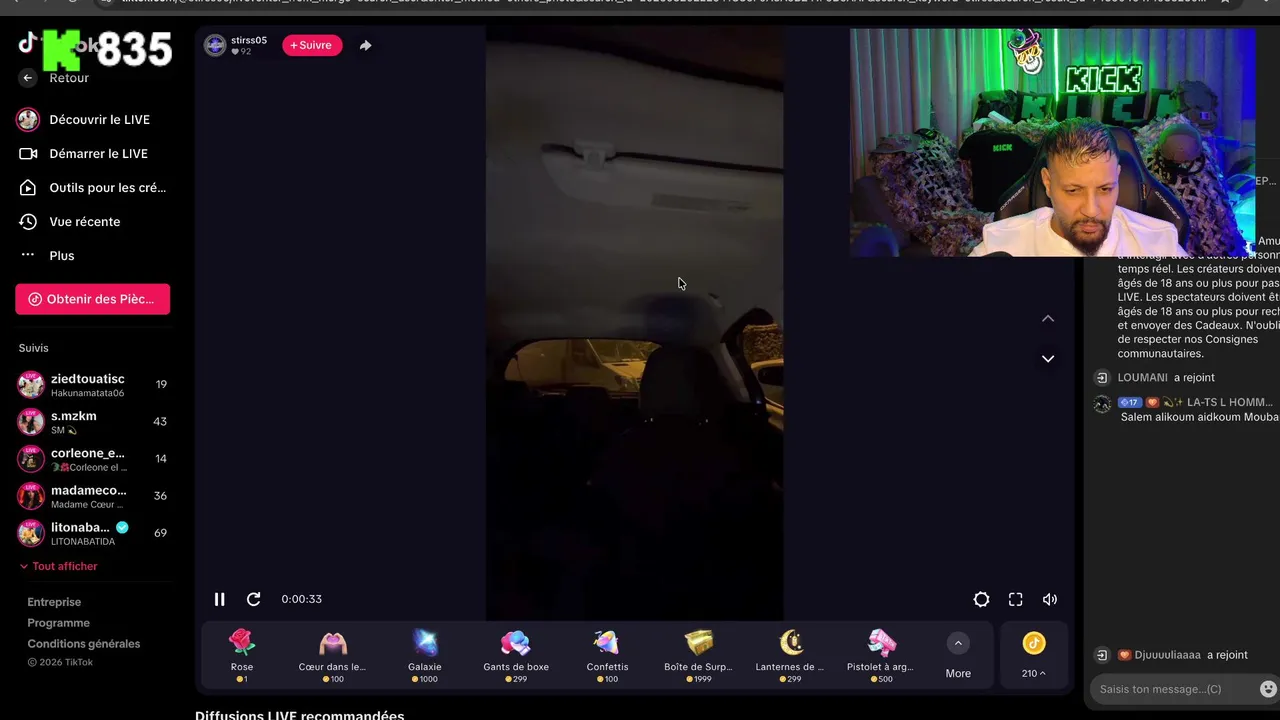Click Obtenir des Pièces button

pos(92,299)
